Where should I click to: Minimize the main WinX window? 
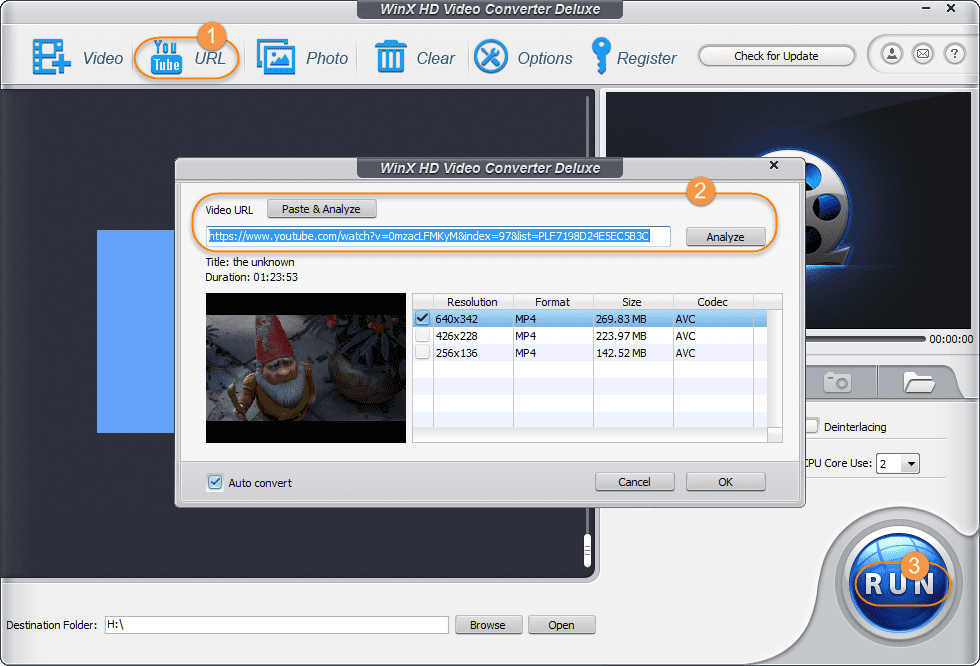click(x=926, y=8)
